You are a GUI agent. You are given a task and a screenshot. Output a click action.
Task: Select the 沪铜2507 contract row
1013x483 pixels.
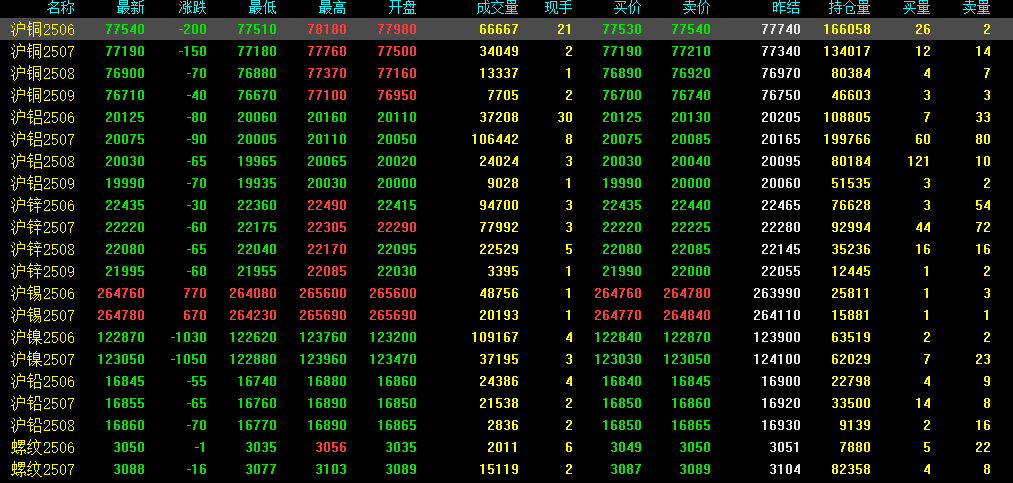point(506,51)
